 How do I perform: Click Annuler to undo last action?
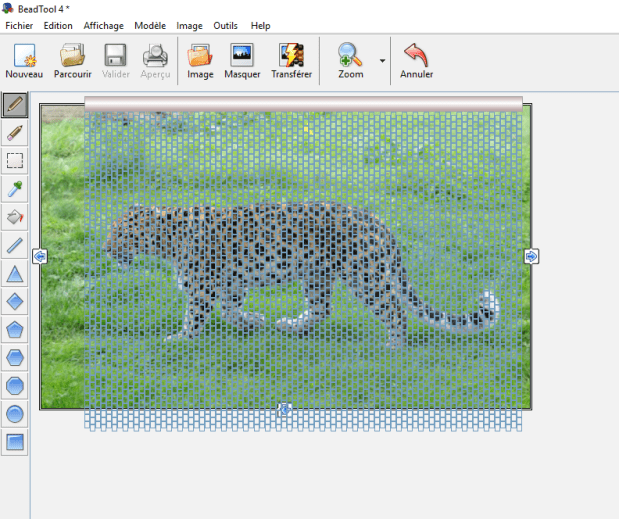pos(416,61)
